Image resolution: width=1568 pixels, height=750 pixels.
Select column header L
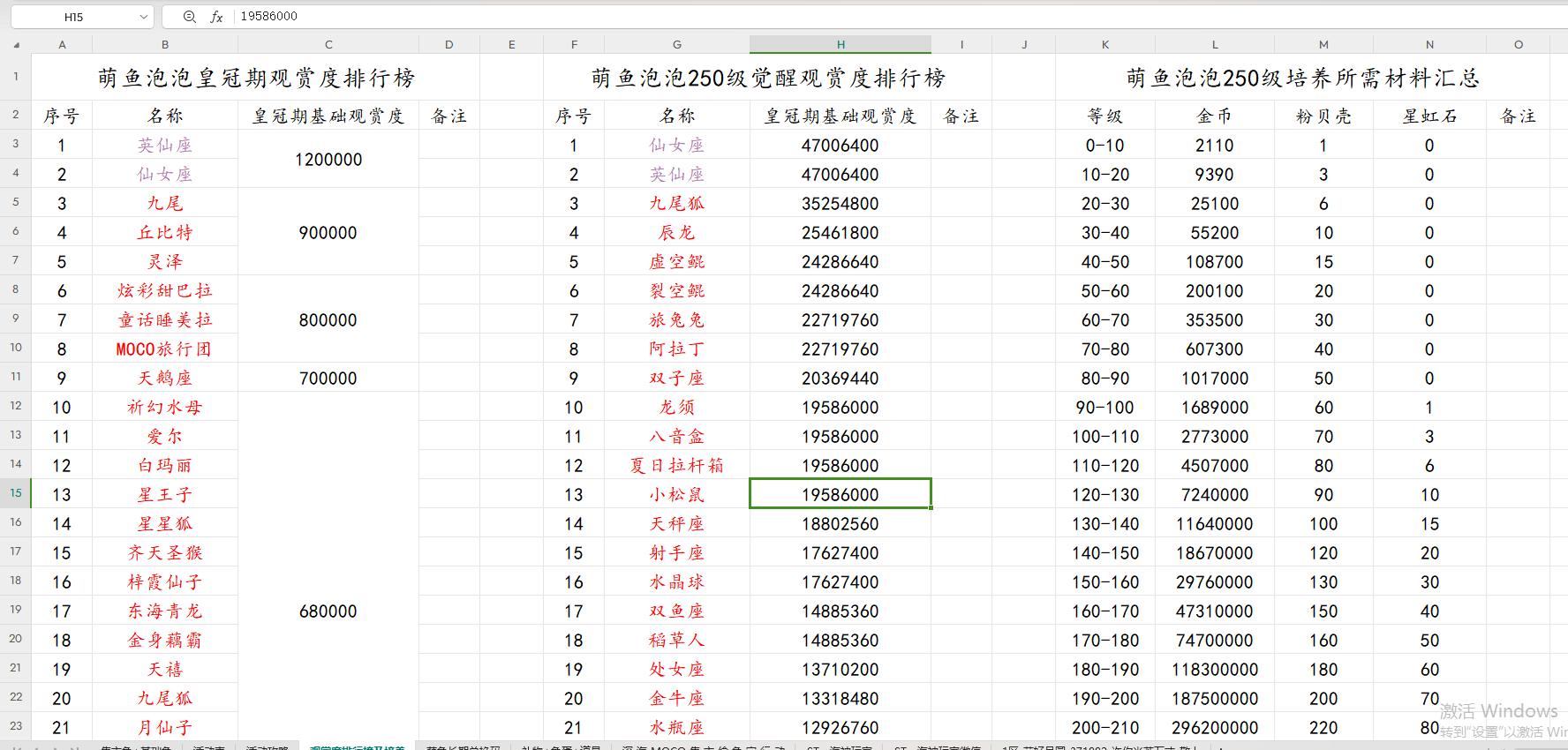1215,45
